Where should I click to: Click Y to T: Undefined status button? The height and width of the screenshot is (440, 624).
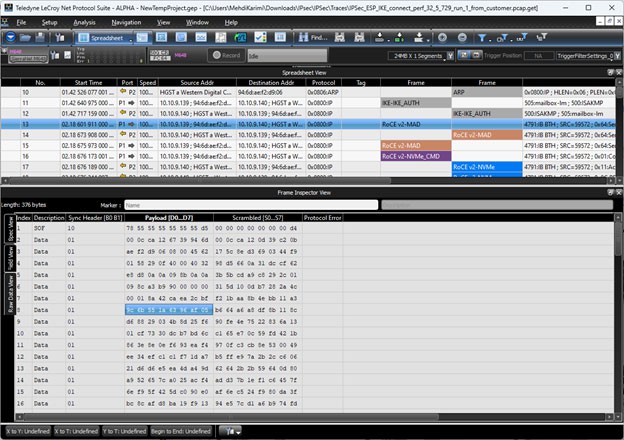click(125, 431)
